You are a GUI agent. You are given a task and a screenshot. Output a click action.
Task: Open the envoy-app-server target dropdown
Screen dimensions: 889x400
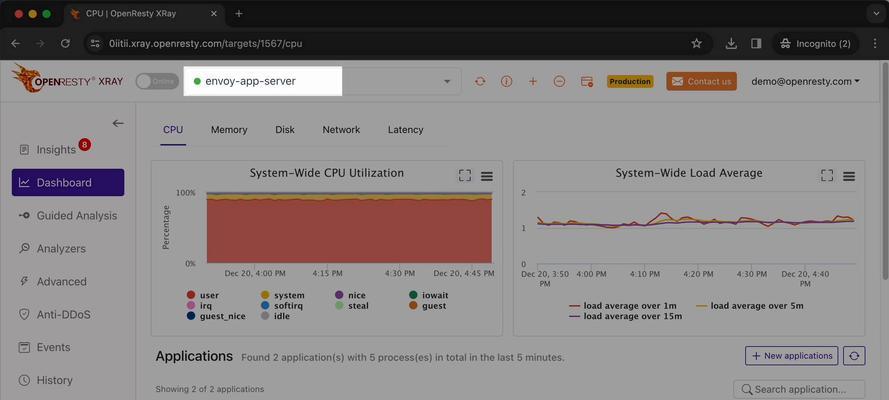pos(322,81)
